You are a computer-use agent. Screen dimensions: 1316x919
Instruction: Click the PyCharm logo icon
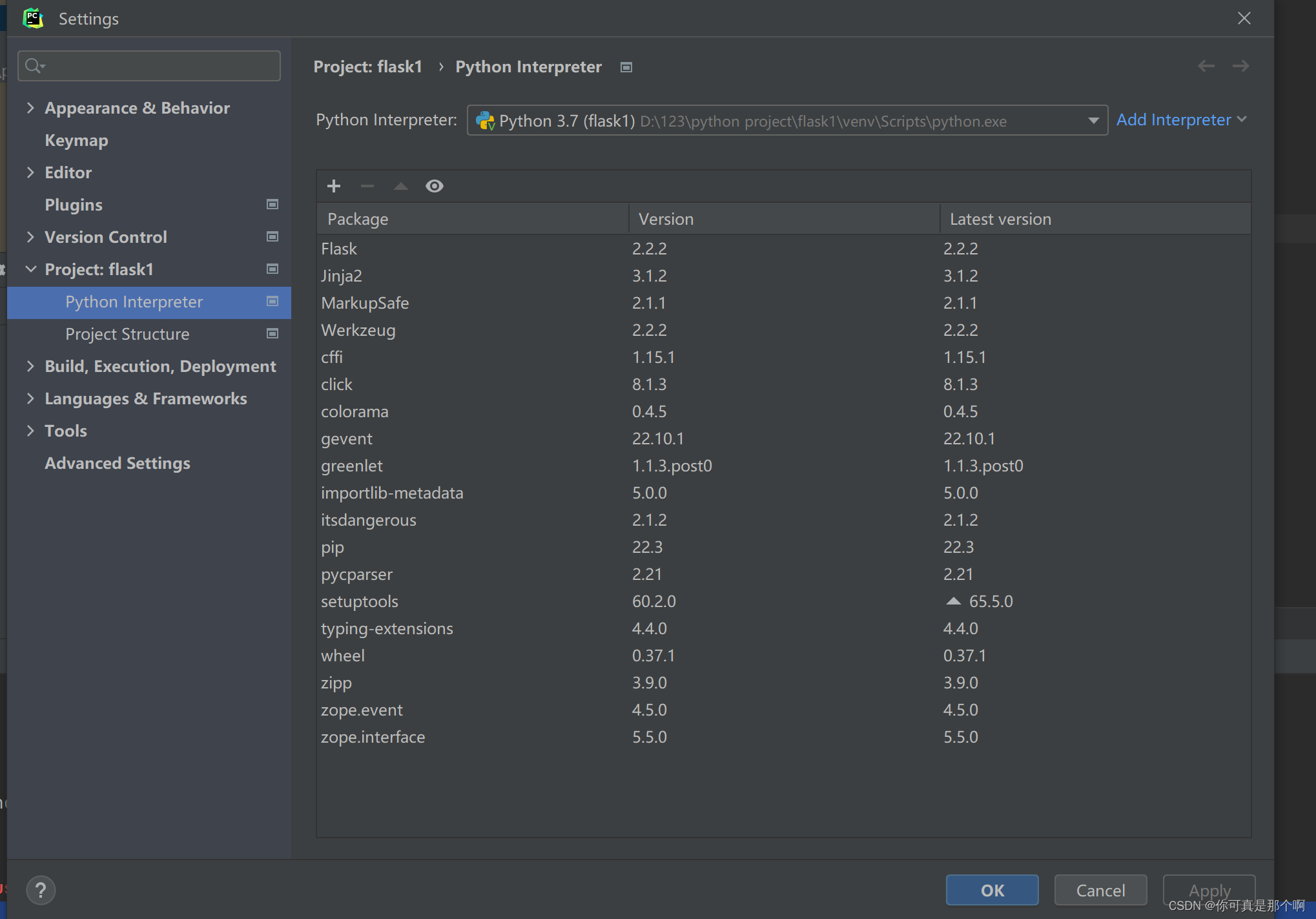point(32,18)
